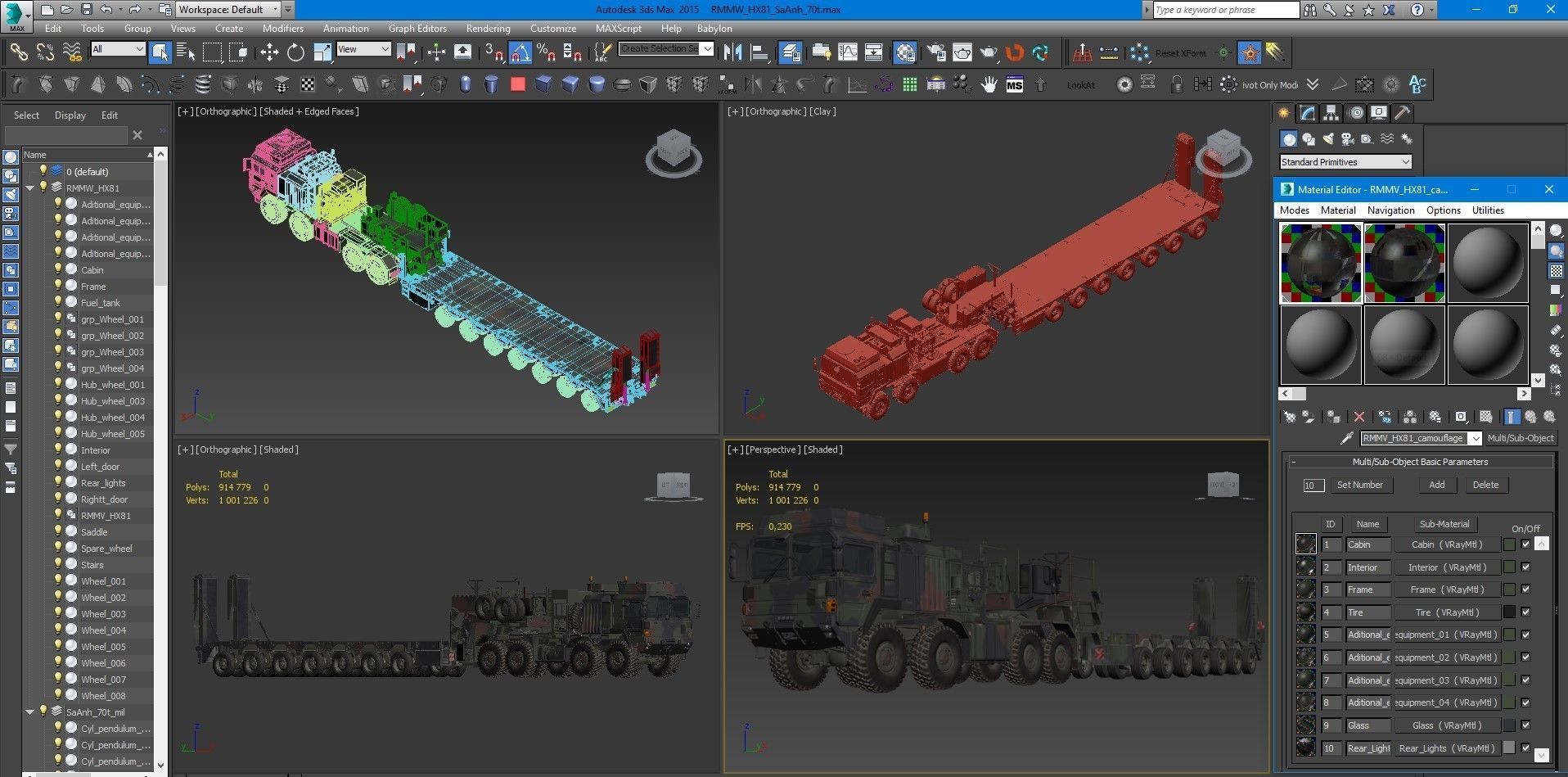Choose the Select and Uniform Scale tool
This screenshot has width=1568, height=777.
tap(322, 53)
